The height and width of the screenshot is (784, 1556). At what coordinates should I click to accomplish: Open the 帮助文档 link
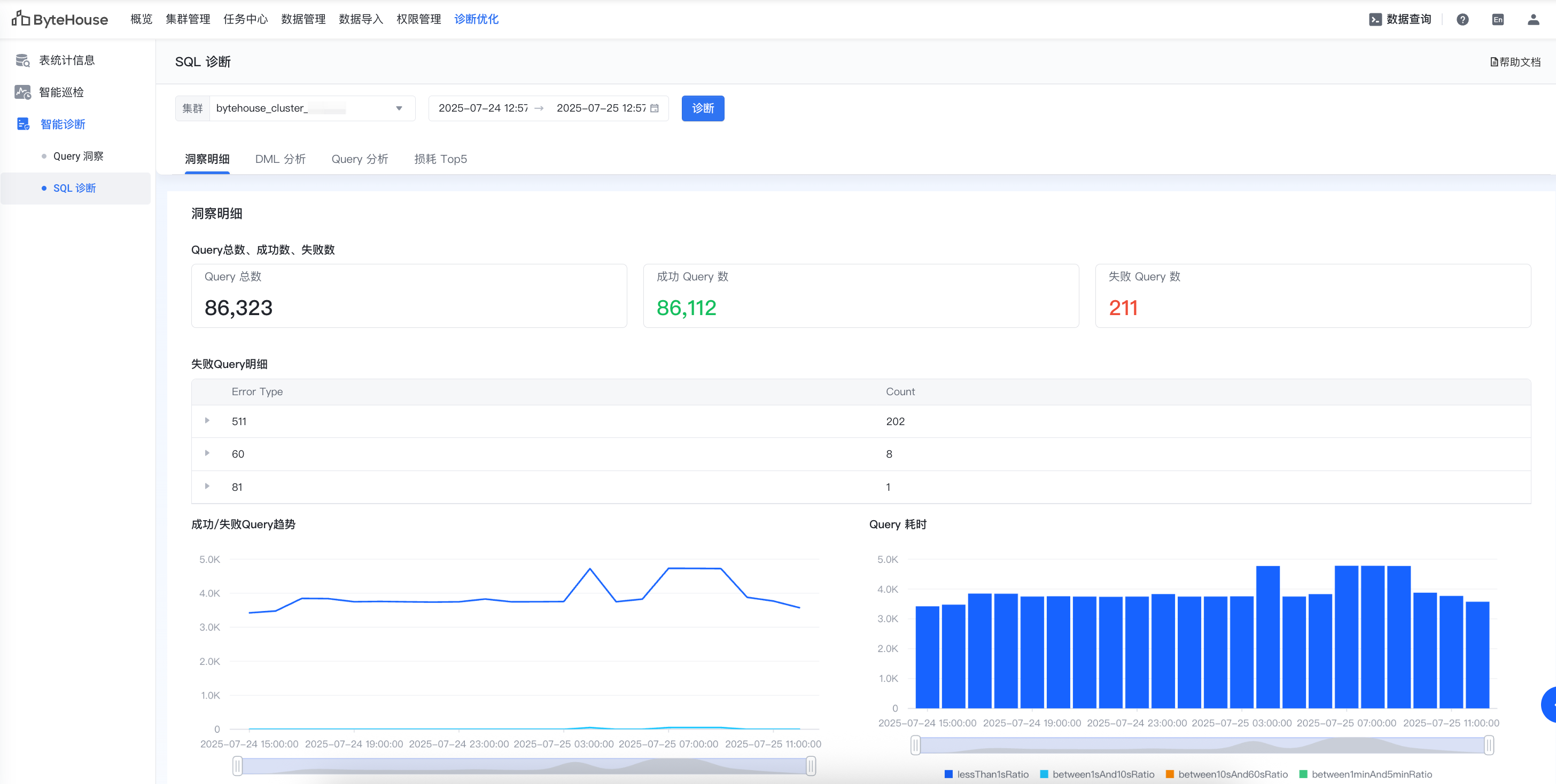coord(1515,62)
